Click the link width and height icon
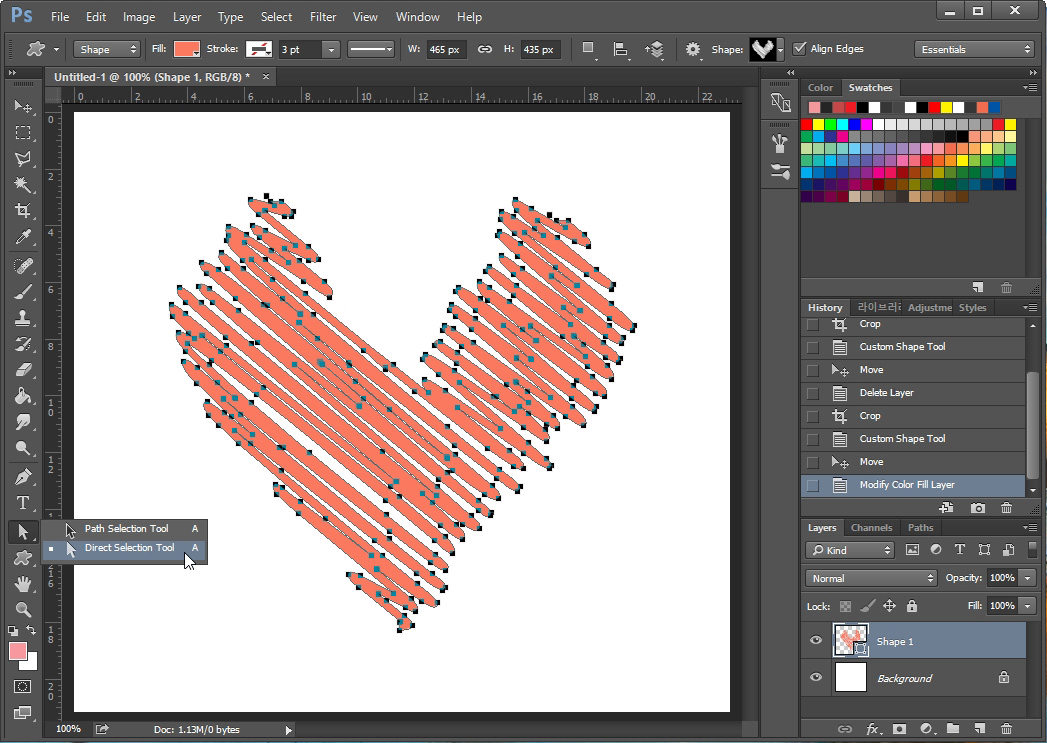The width and height of the screenshot is (1047, 743). tap(485, 49)
